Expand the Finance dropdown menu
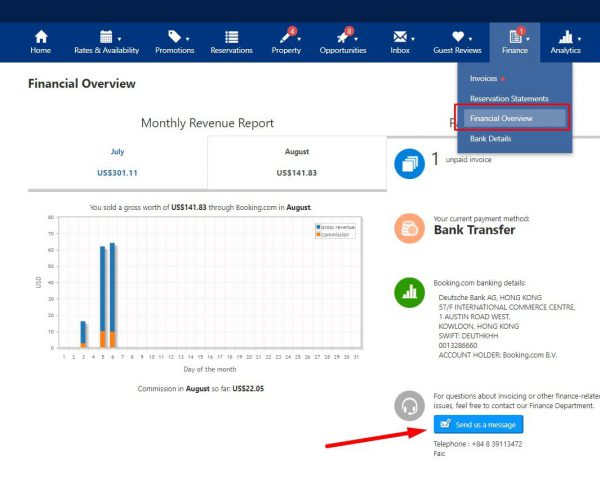Viewport: 600px width, 496px height. [515, 42]
